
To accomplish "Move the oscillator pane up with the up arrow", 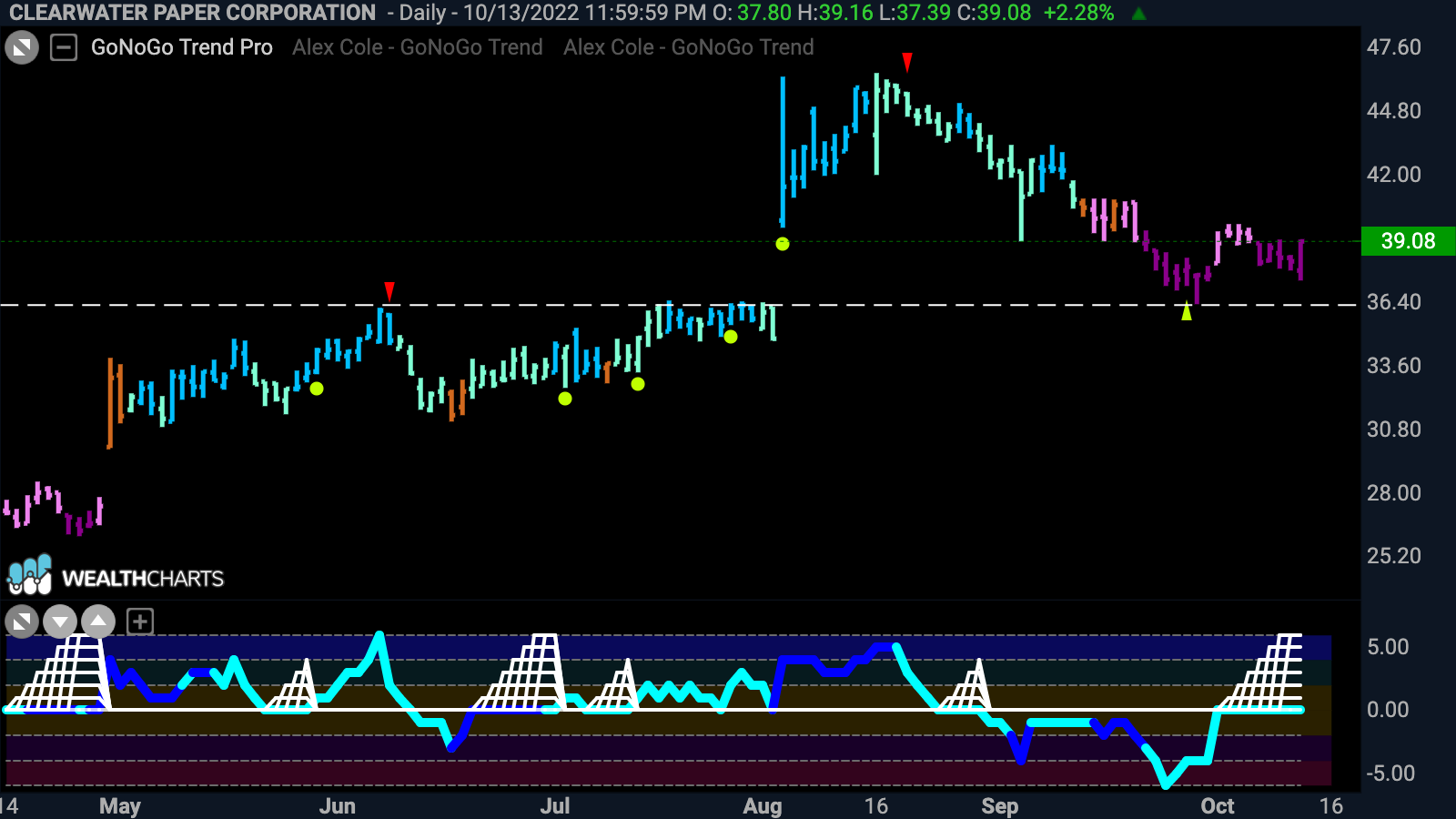I will (x=98, y=622).
